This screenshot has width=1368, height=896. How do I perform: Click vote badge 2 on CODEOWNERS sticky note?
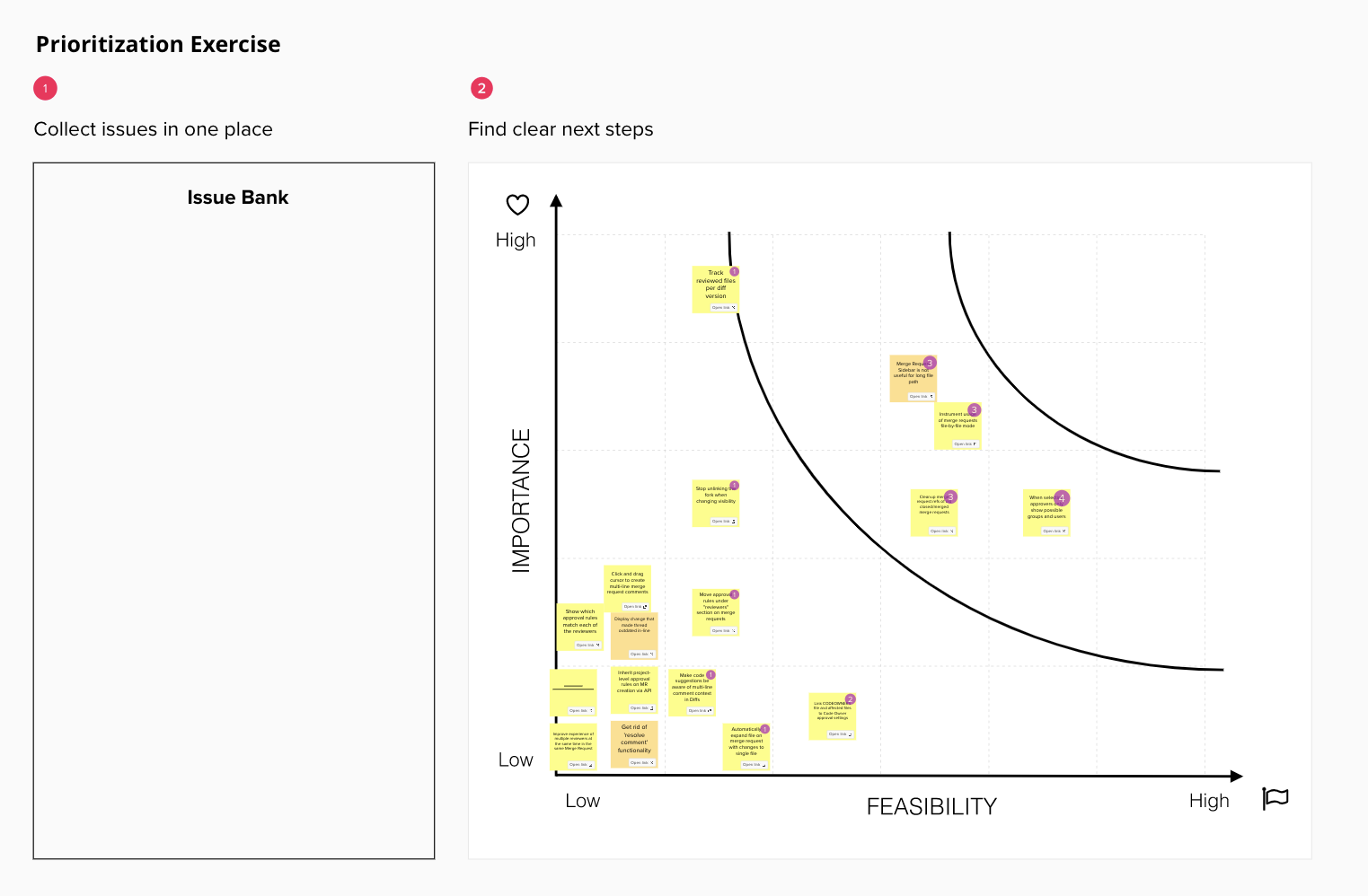(x=850, y=698)
